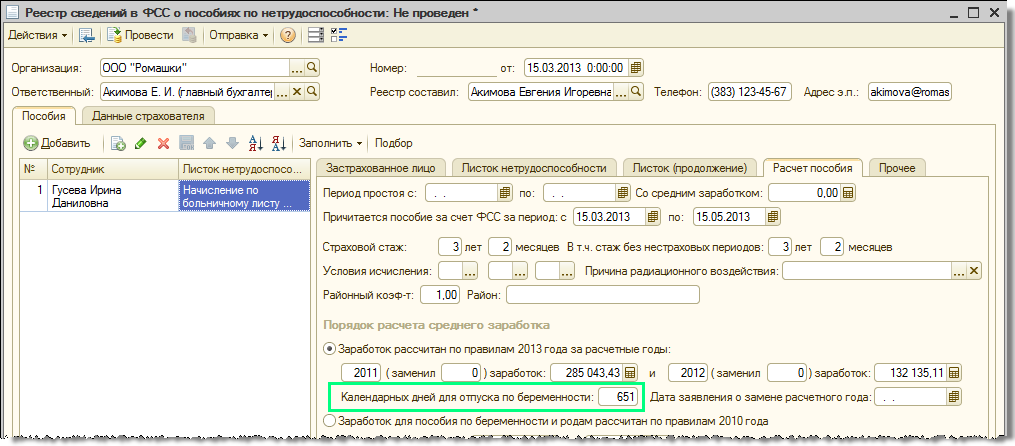The image size is (1015, 446).
Task: Open the Действия dropdown menu
Action: coord(38,36)
